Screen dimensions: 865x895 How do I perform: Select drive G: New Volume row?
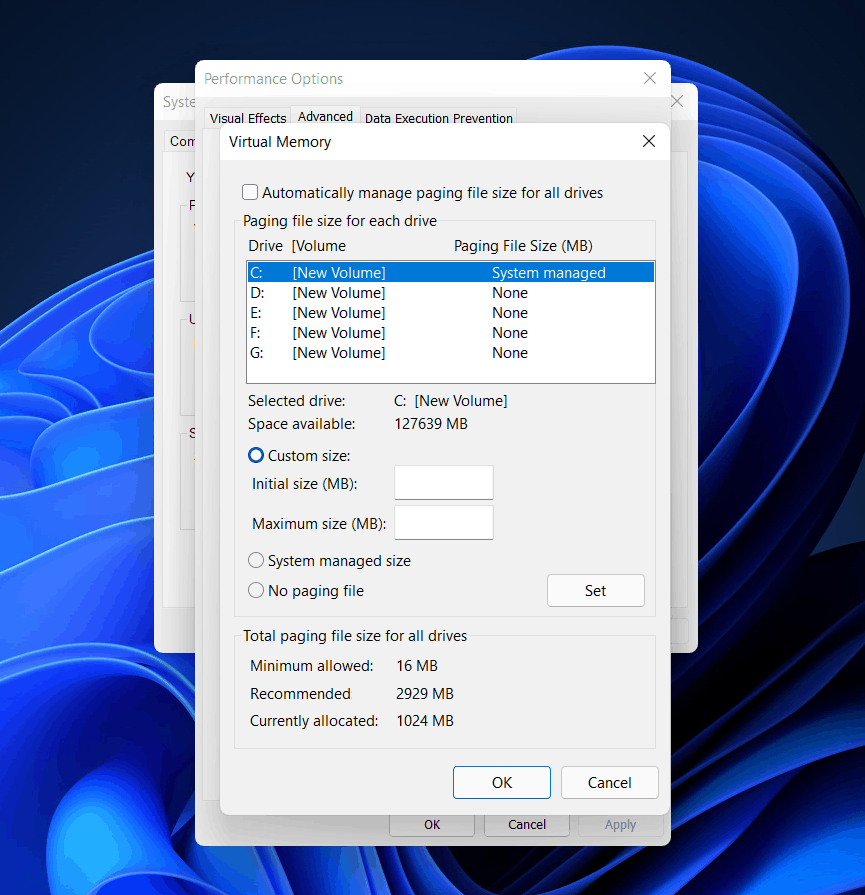[x=451, y=353]
